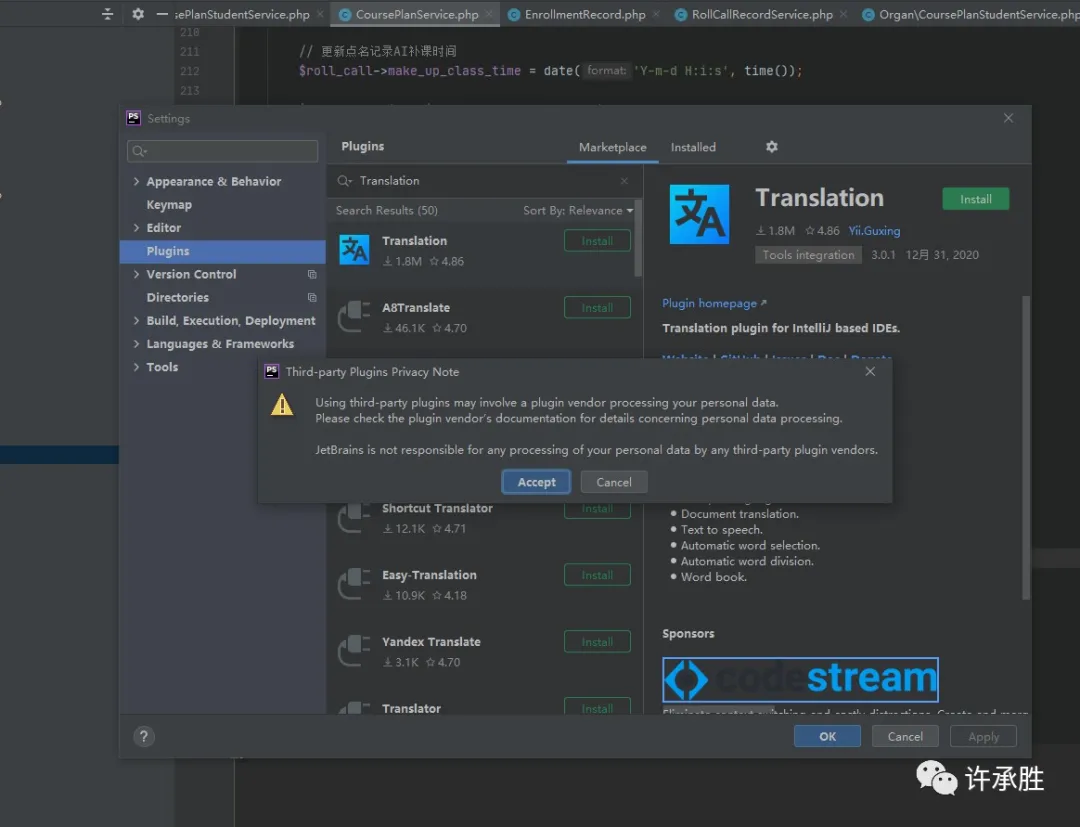The image size is (1080, 827).
Task: Click the settings search field
Action: pyautogui.click(x=222, y=151)
